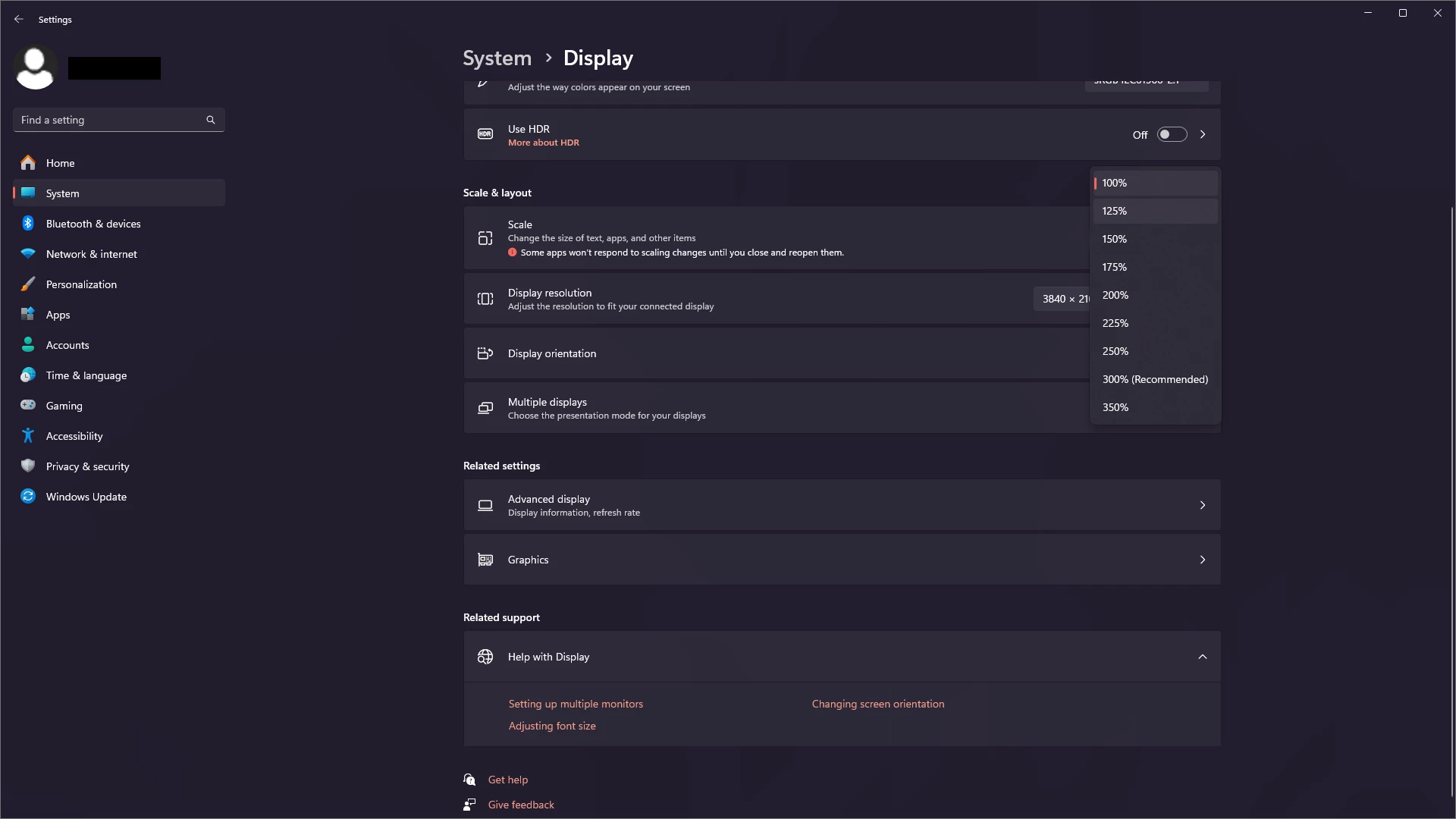Click the Bluetooth & devices sidebar icon
Image resolution: width=1456 pixels, height=819 pixels.
[28, 223]
